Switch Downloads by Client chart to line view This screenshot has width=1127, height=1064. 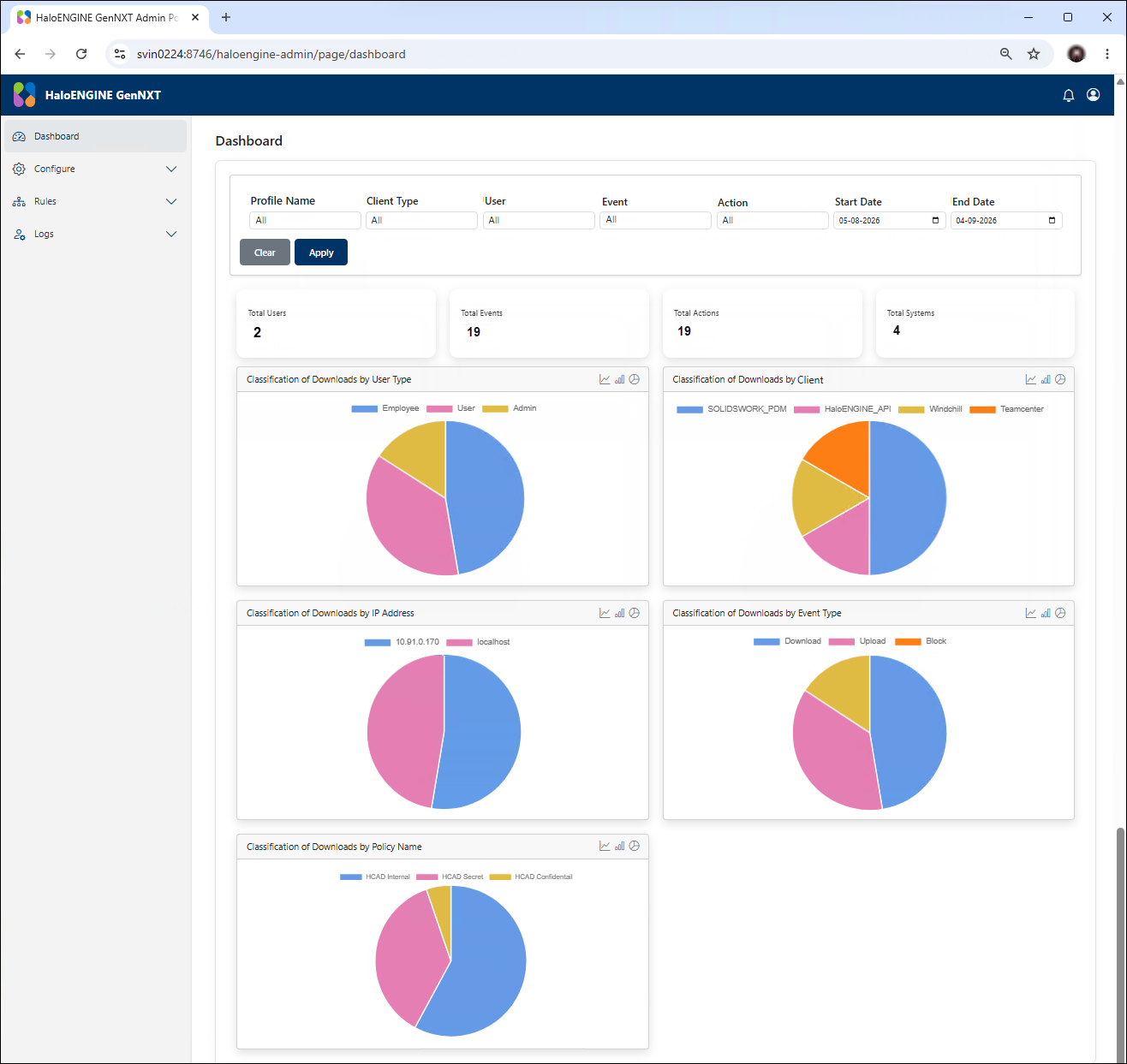[1031, 379]
